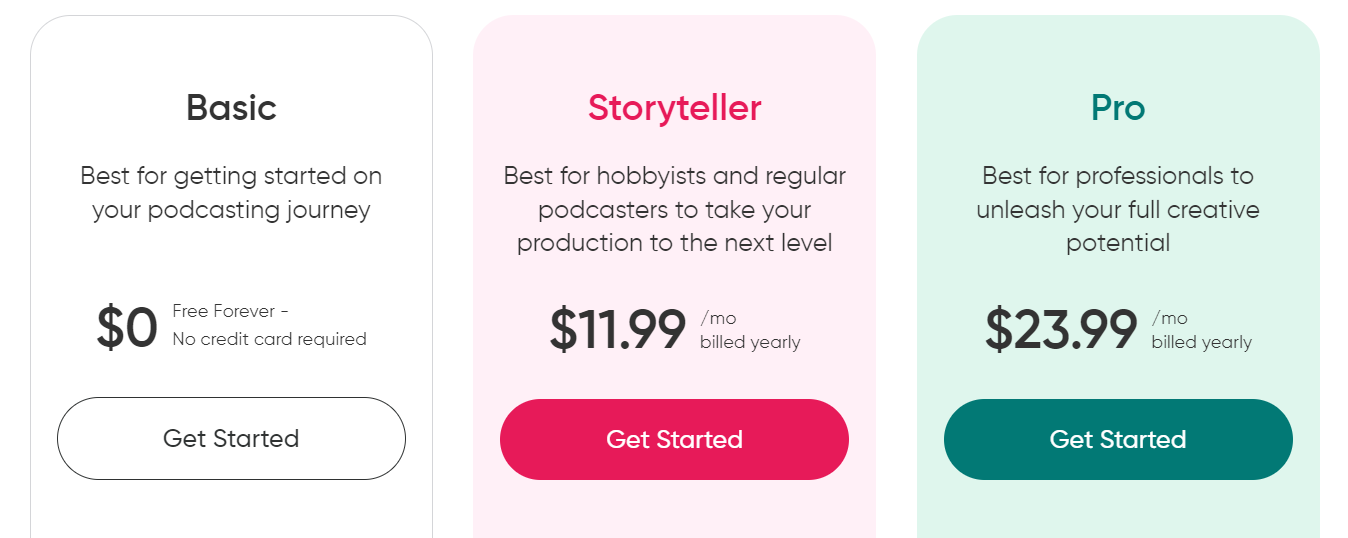Hit the green Pro Get Started button

[1117, 440]
